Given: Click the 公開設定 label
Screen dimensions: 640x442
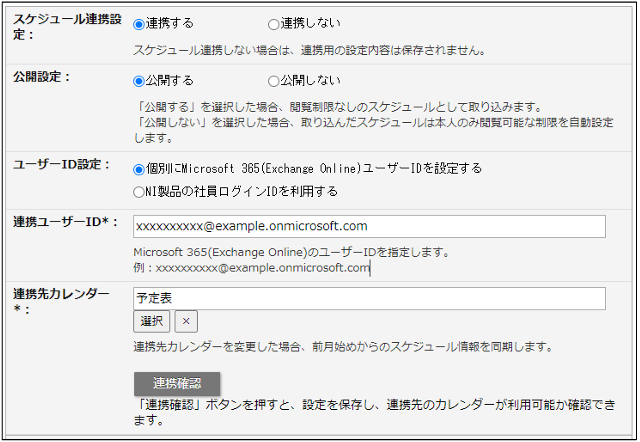Looking at the screenshot, I should (42, 76).
